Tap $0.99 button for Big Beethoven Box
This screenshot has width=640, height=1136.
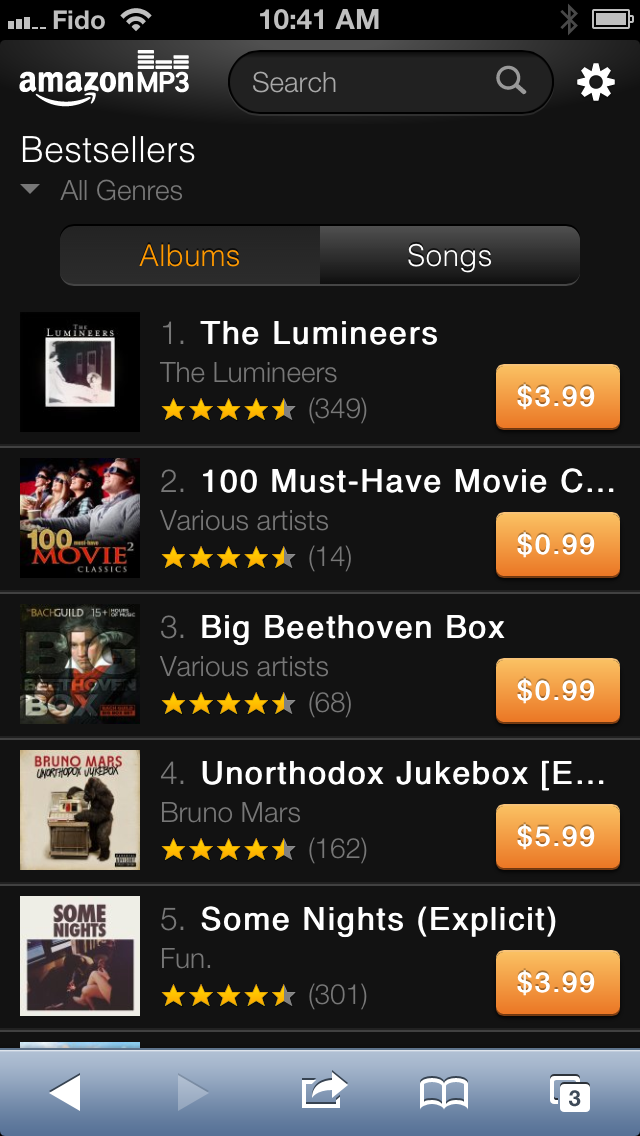coord(557,690)
